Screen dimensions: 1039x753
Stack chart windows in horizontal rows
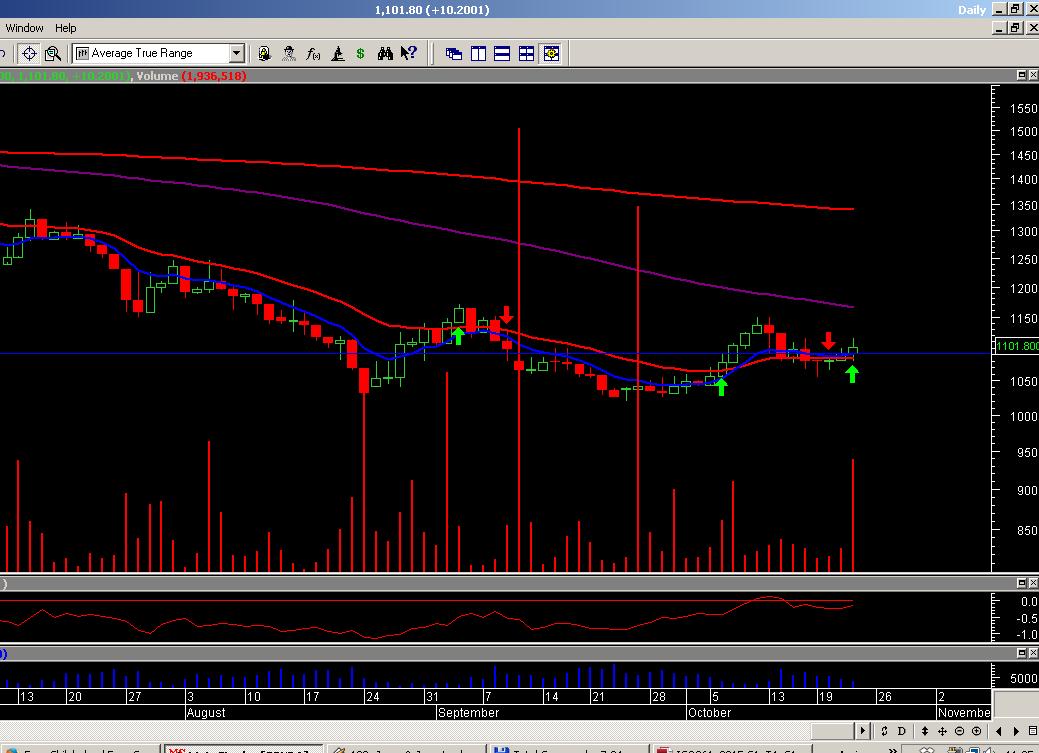[x=502, y=53]
